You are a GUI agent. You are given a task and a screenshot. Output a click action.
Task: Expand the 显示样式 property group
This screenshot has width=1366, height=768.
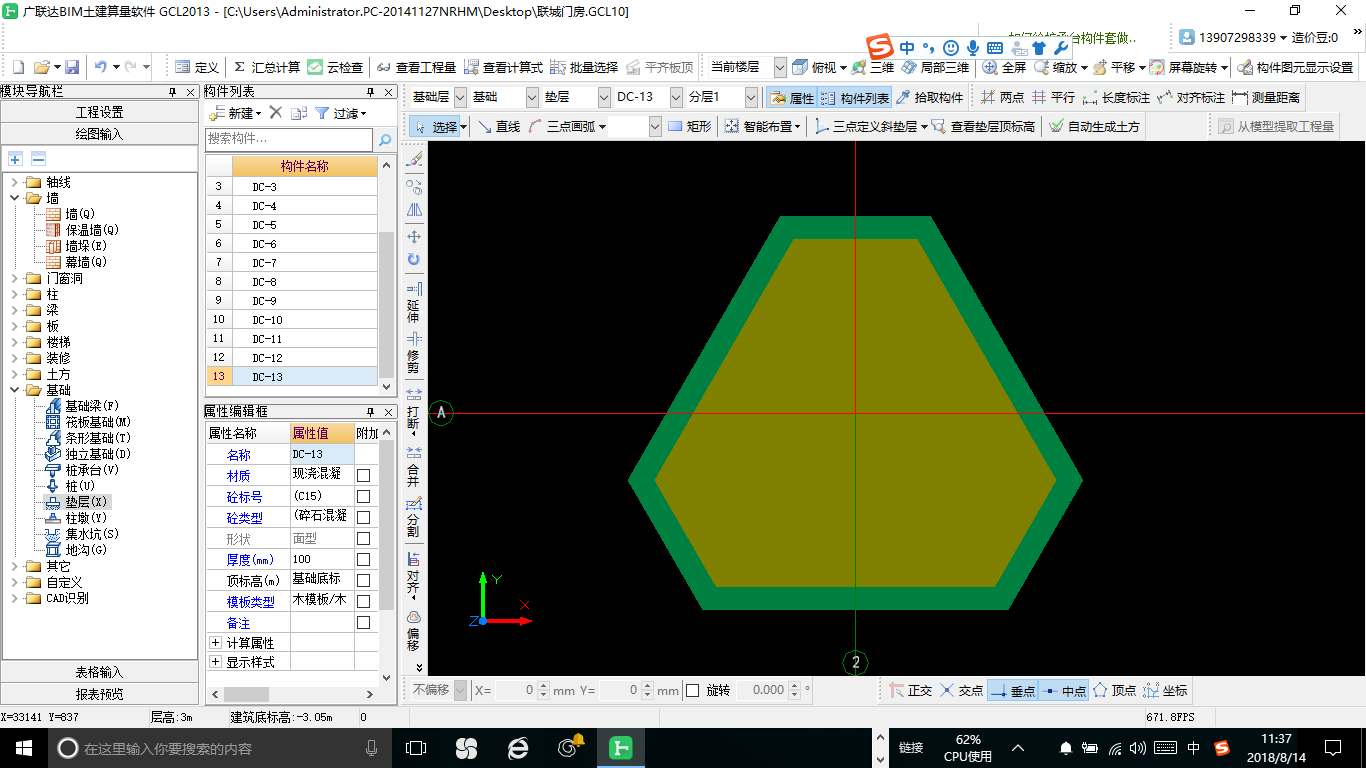click(x=215, y=662)
